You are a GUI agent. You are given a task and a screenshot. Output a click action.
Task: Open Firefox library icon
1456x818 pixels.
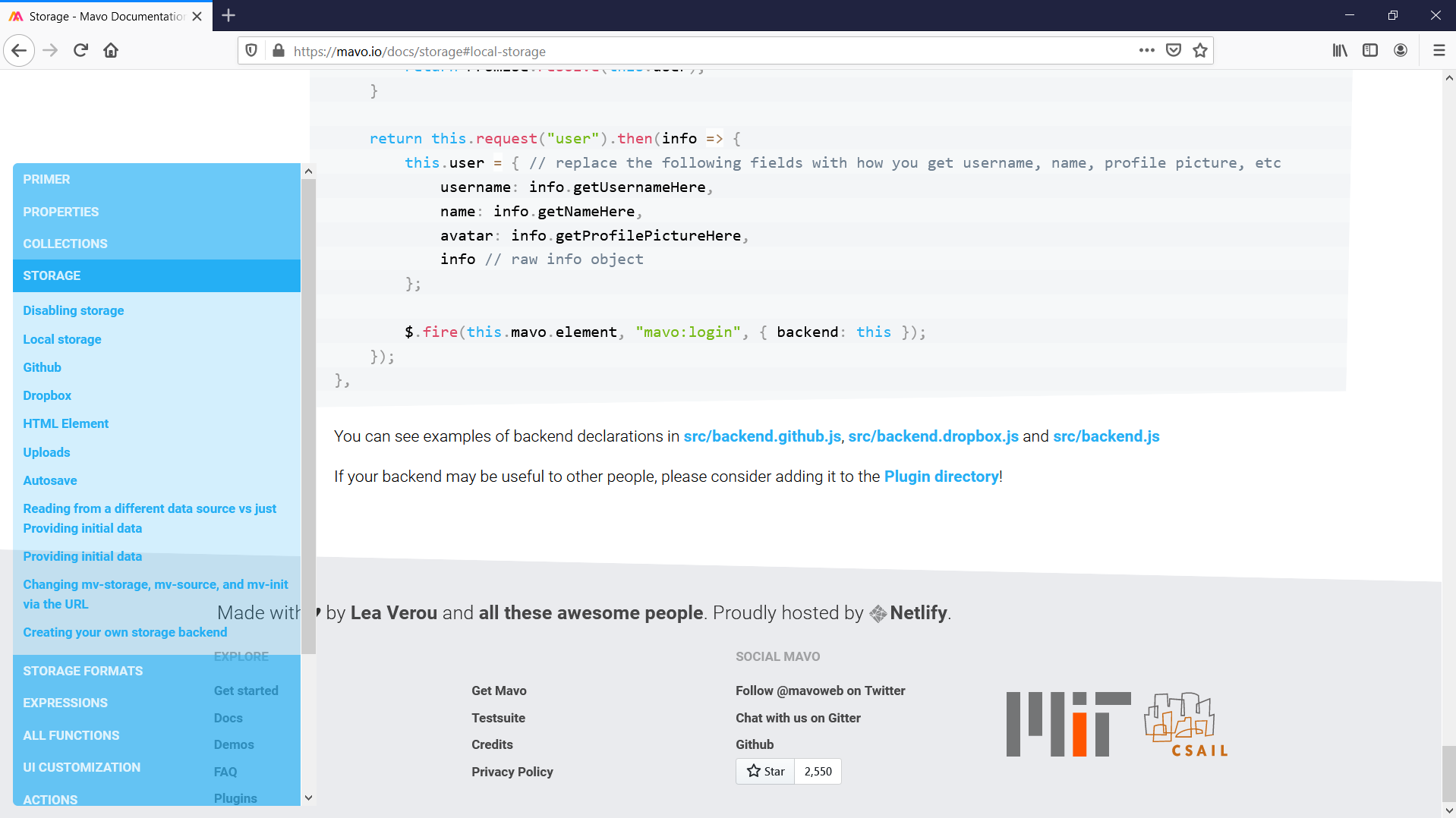(x=1340, y=51)
